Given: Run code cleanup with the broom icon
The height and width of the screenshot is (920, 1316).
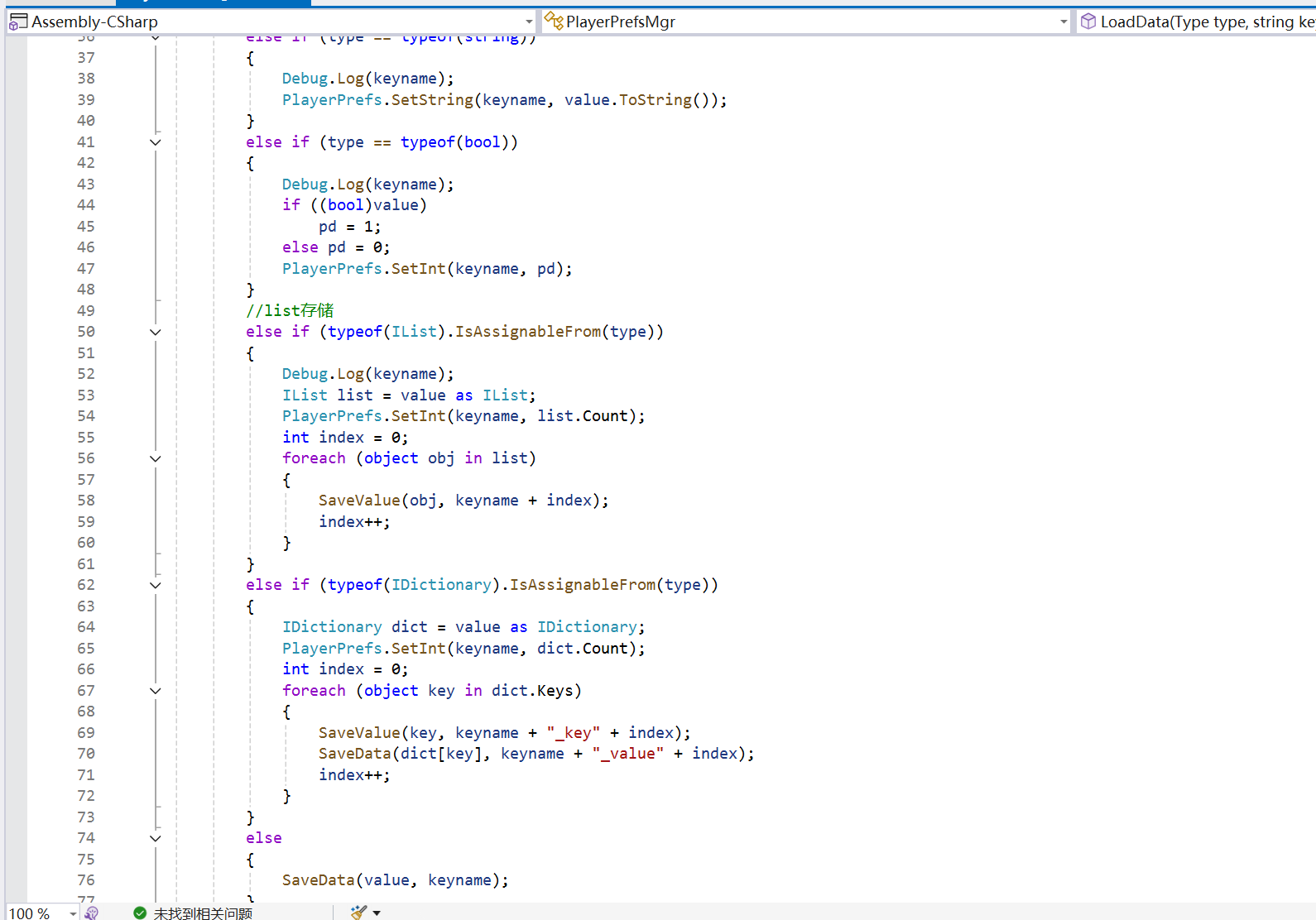Looking at the screenshot, I should 358,913.
